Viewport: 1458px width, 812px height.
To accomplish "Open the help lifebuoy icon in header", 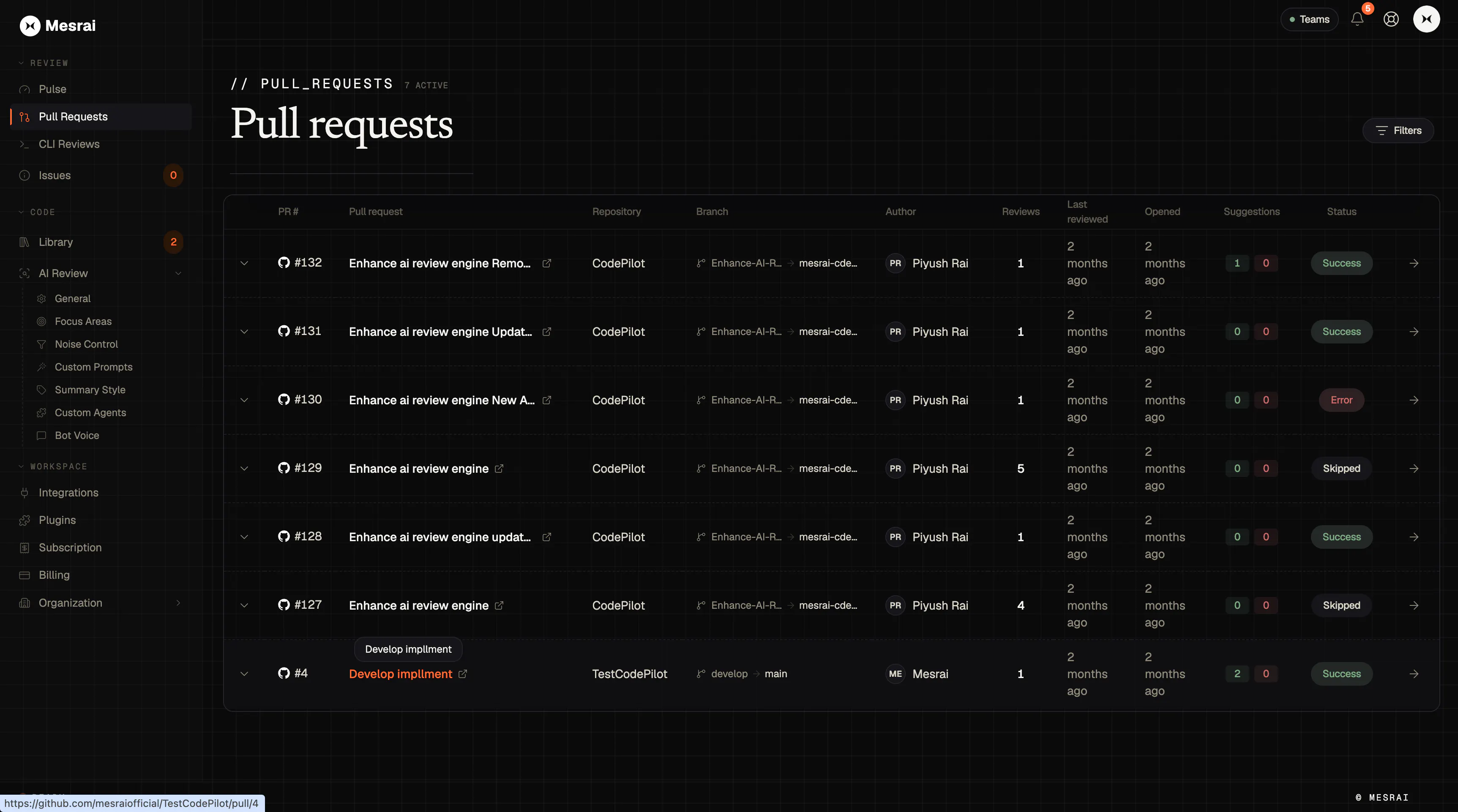I will pyautogui.click(x=1391, y=19).
